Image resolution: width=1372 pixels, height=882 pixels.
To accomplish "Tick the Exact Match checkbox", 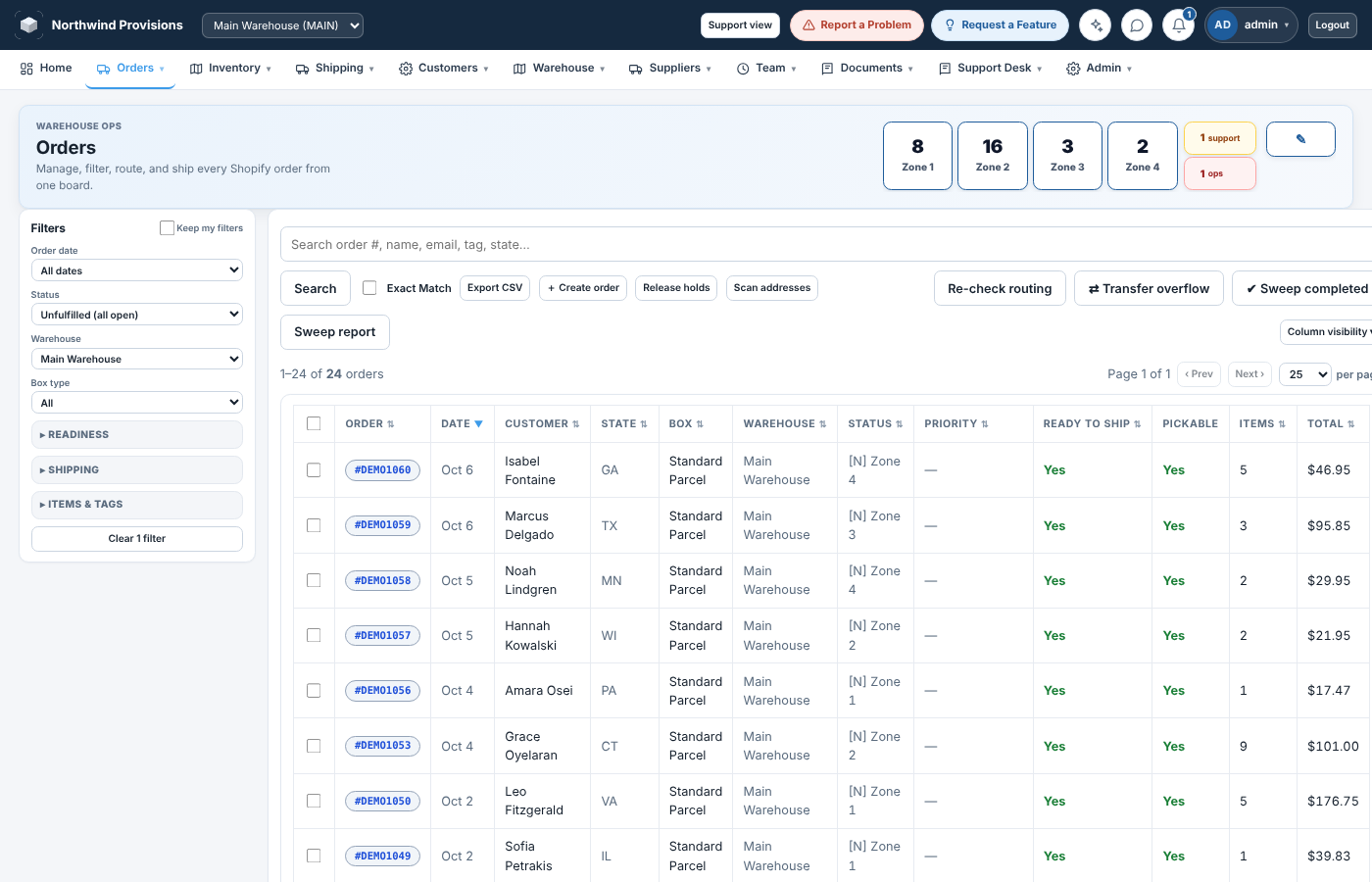I will point(369,288).
